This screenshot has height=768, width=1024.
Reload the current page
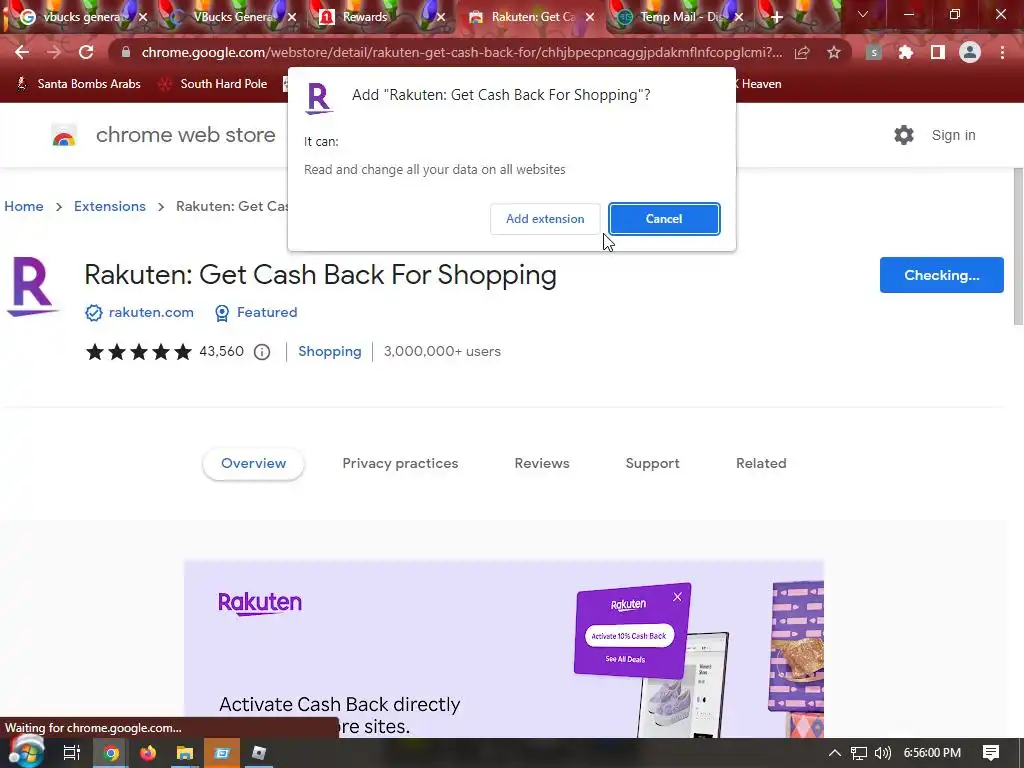(x=86, y=52)
